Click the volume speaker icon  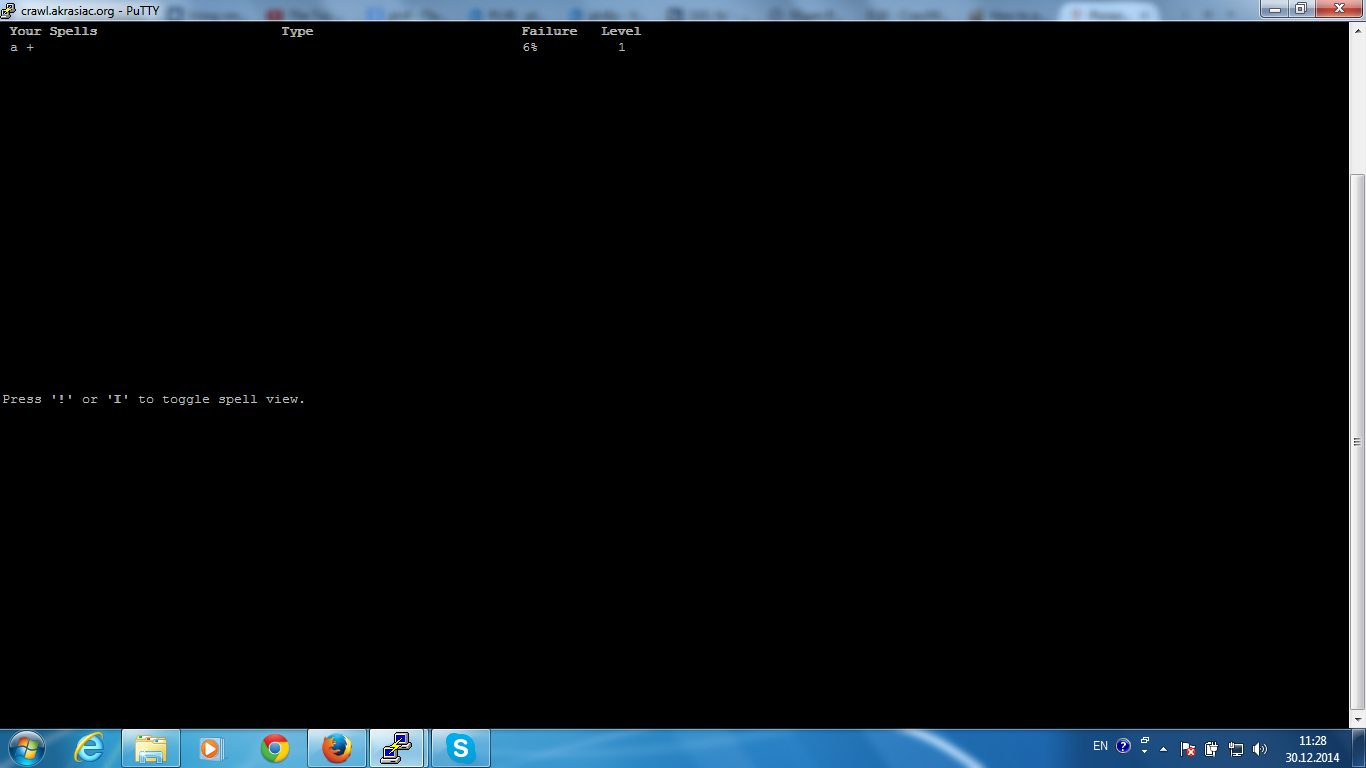pyautogui.click(x=1260, y=748)
